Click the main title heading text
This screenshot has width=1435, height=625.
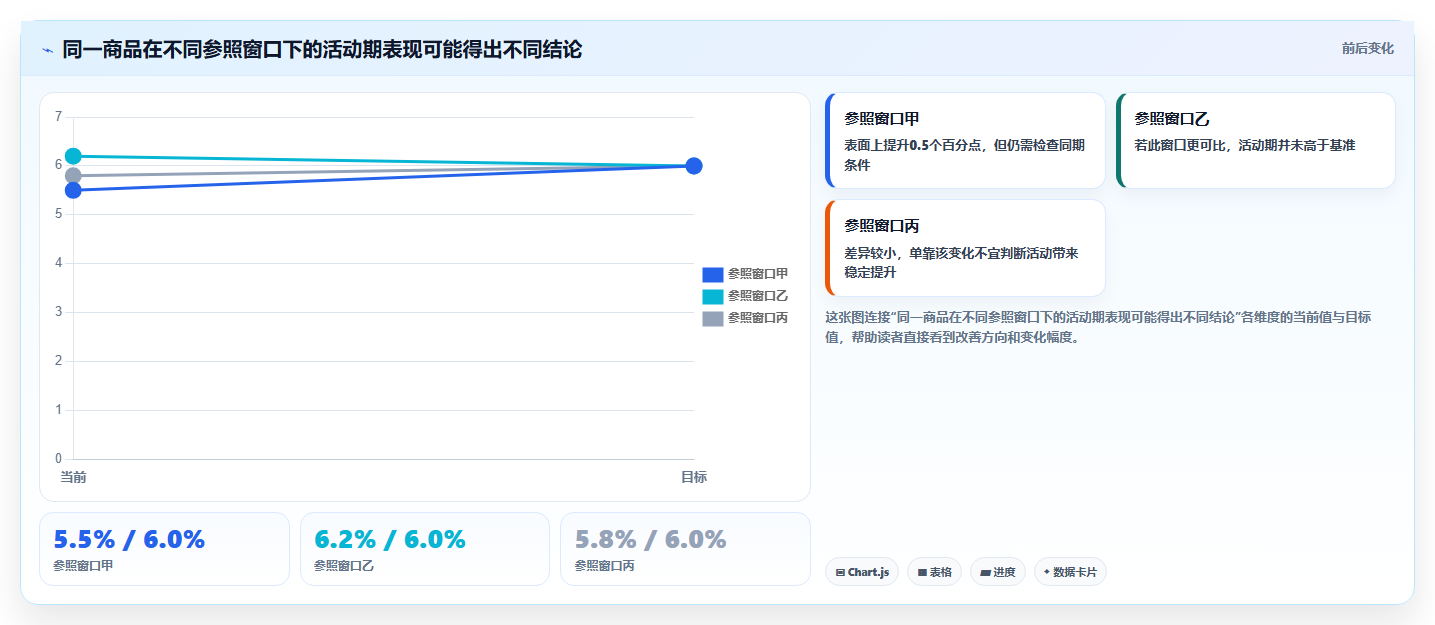pos(322,49)
